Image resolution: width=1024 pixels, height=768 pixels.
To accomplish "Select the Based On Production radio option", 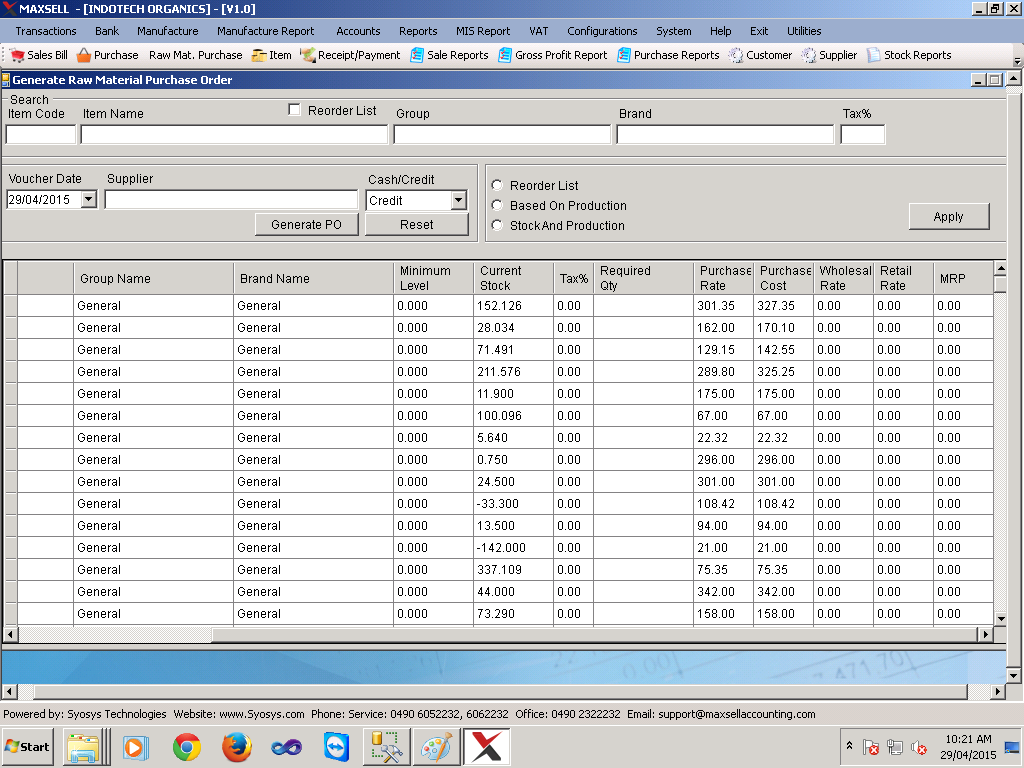I will point(497,205).
